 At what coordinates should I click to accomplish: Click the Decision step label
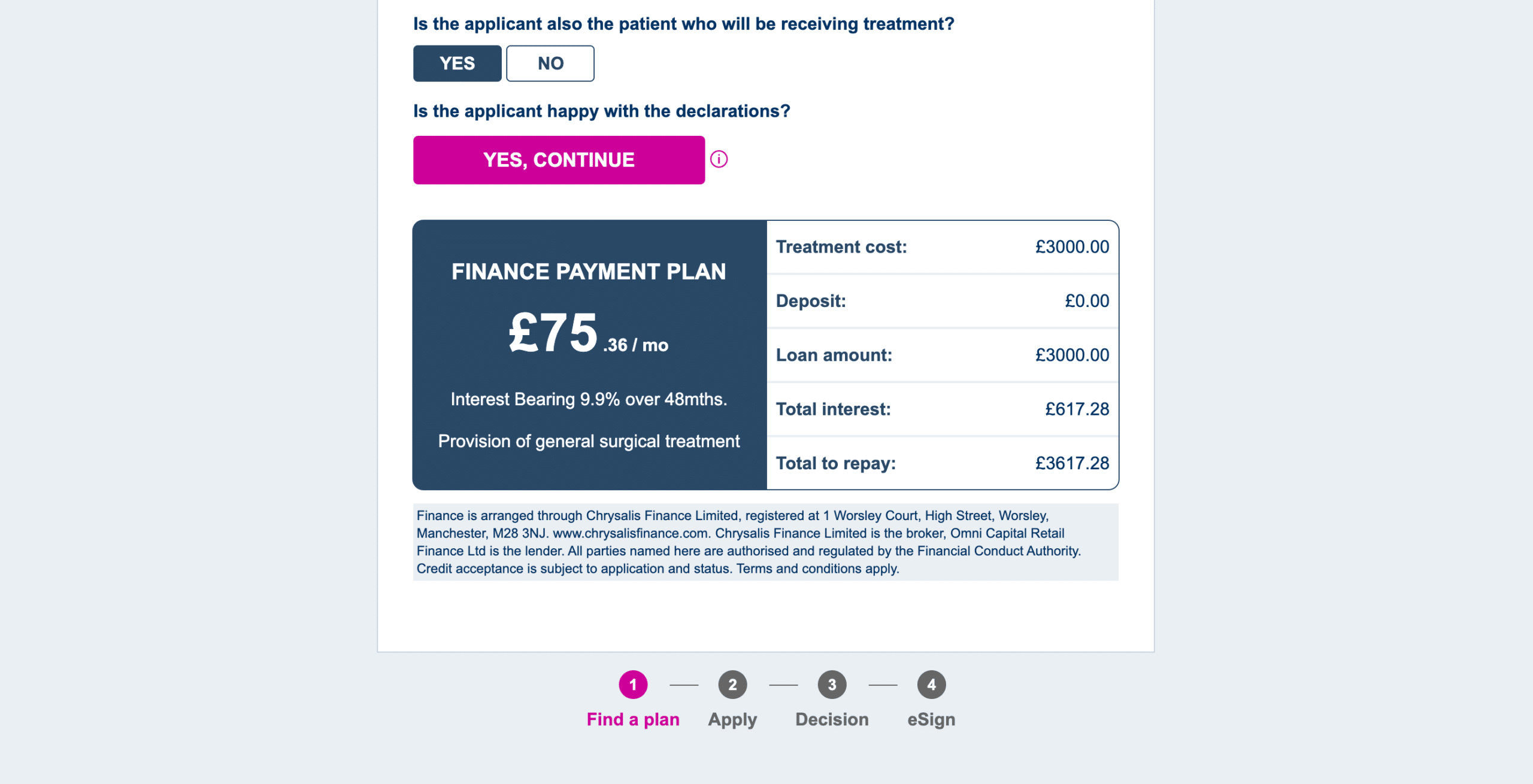click(x=832, y=719)
